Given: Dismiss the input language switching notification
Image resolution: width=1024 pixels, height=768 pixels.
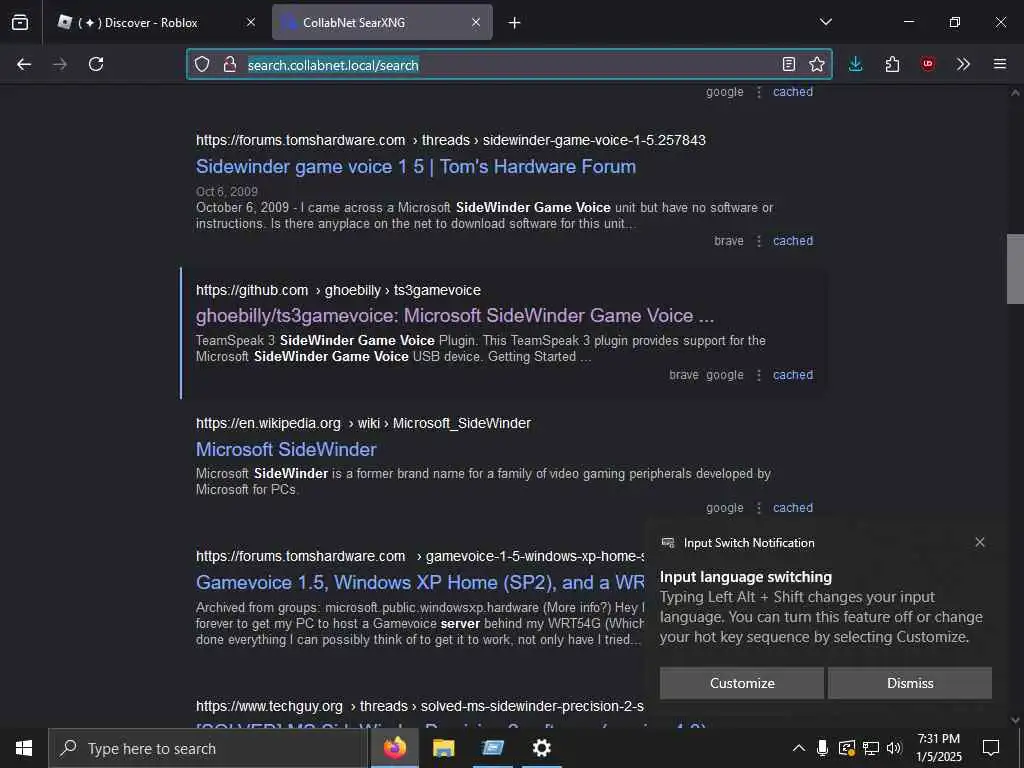Looking at the screenshot, I should [x=910, y=683].
